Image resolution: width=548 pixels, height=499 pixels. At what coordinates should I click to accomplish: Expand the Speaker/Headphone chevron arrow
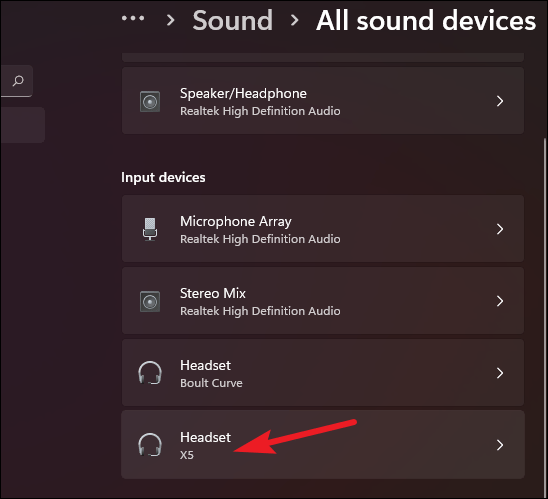coord(500,101)
